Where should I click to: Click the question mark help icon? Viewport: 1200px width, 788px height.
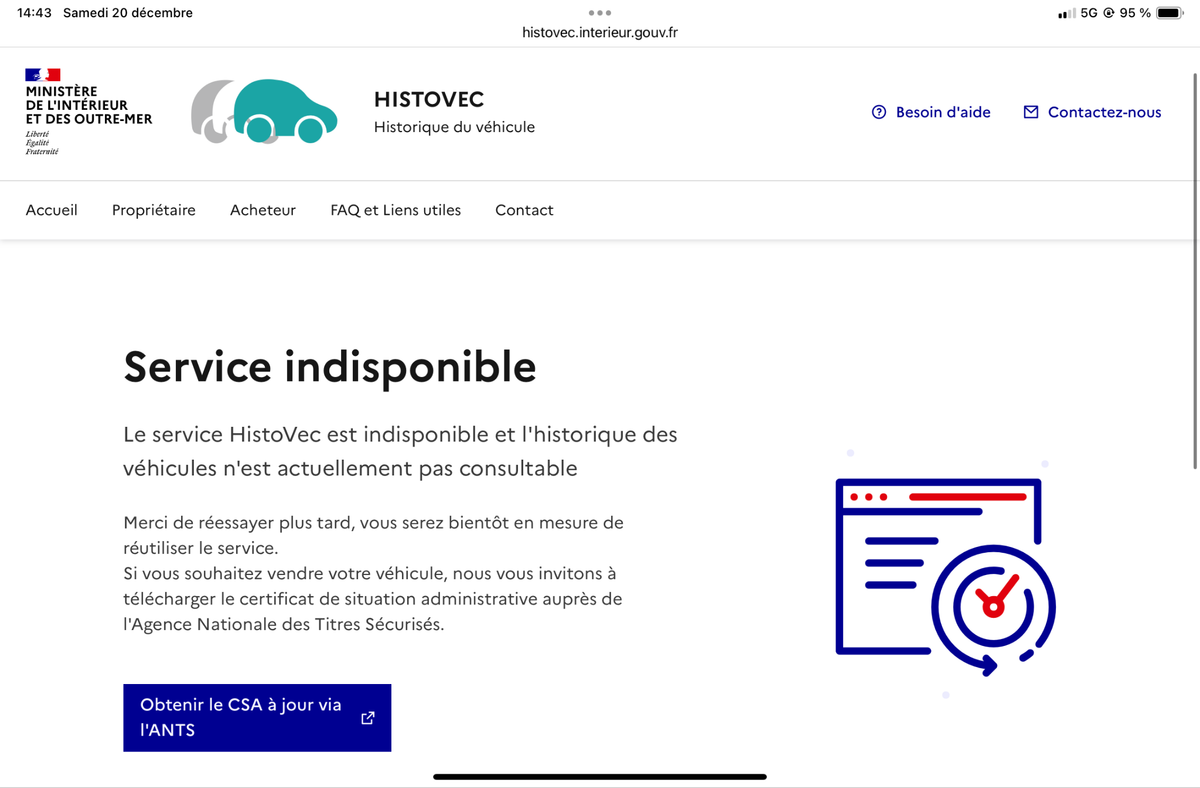879,112
